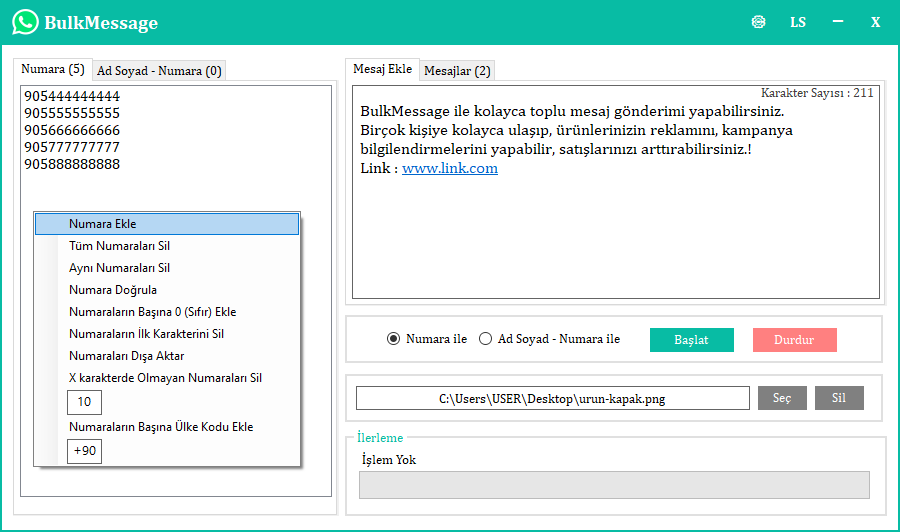Open the Mesajlar (2) tab
Image resolution: width=900 pixels, height=532 pixels.
[457, 71]
